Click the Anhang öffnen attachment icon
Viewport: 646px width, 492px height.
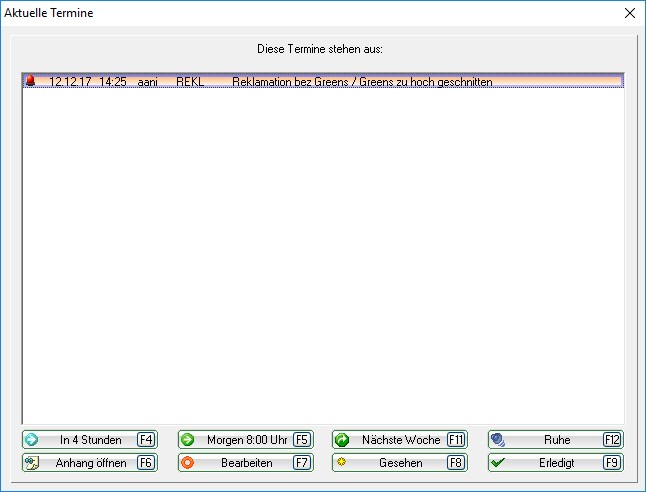[32, 463]
